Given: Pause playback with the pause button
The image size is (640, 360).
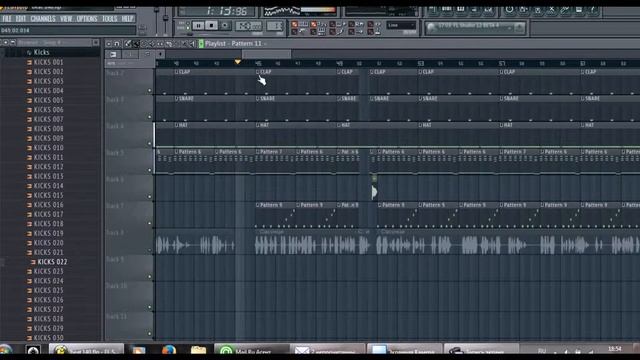Looking at the screenshot, I should (198, 26).
